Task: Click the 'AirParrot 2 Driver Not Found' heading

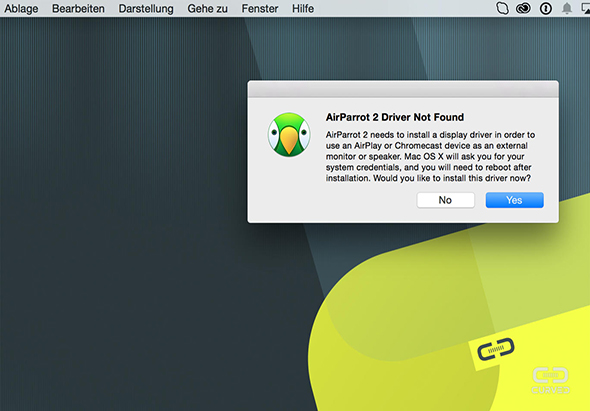Action: point(395,117)
